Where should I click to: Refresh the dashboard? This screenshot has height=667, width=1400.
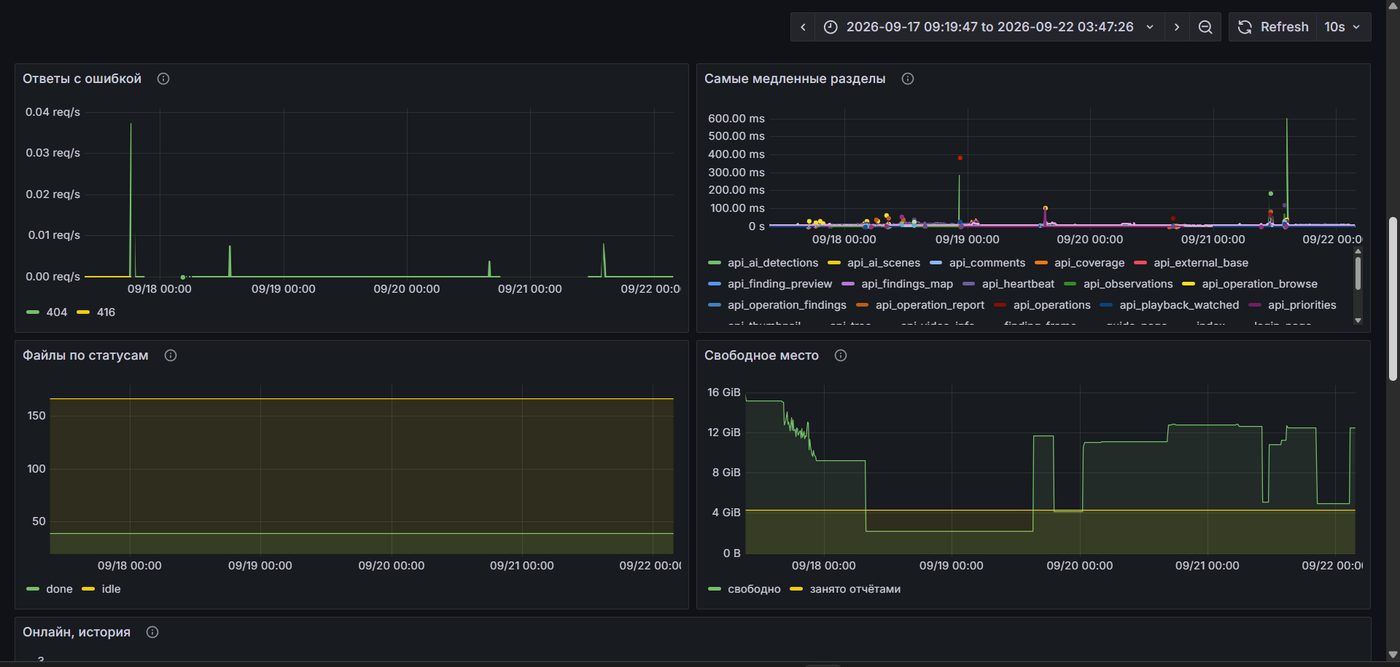click(x=1273, y=27)
